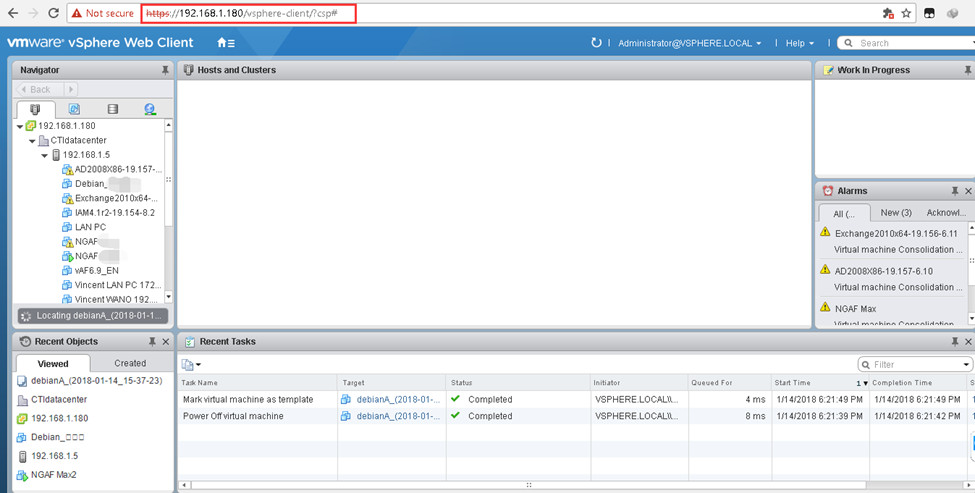Switch to Storage navigator tab
The height and width of the screenshot is (493, 975).
[x=113, y=109]
